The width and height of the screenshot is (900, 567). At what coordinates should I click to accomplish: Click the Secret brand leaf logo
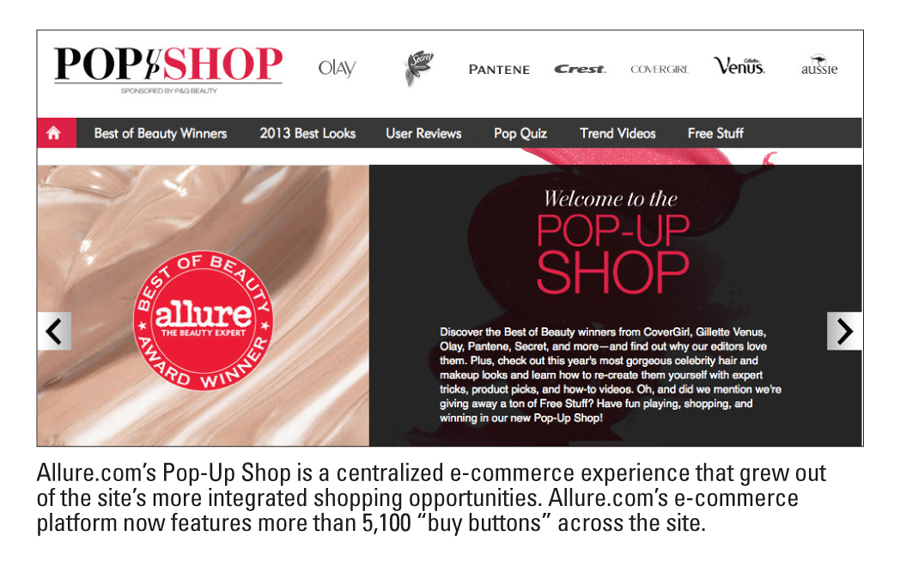pyautogui.click(x=418, y=68)
